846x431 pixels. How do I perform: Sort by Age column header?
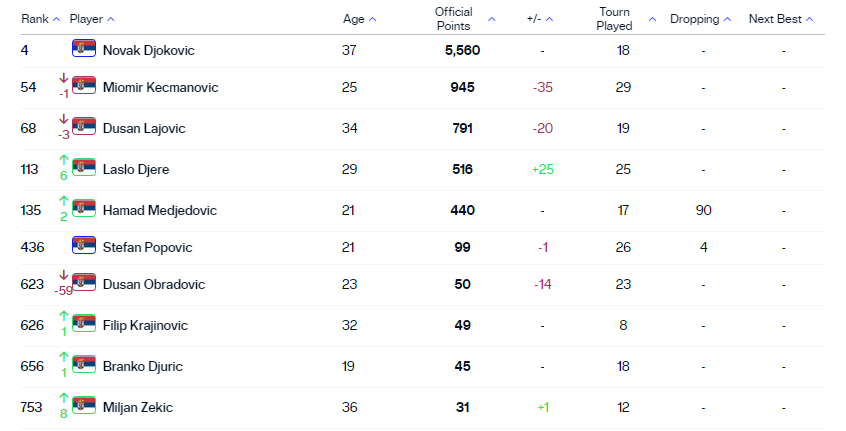coord(359,19)
